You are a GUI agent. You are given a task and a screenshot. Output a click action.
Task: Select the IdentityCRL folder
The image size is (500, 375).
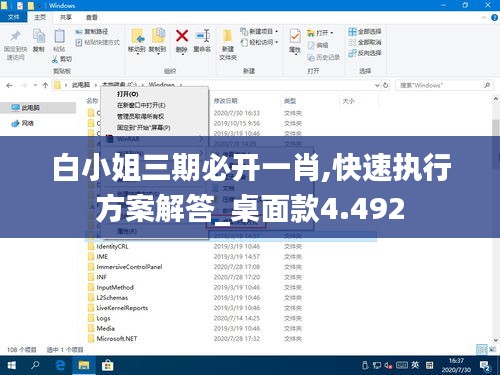[x=112, y=246]
